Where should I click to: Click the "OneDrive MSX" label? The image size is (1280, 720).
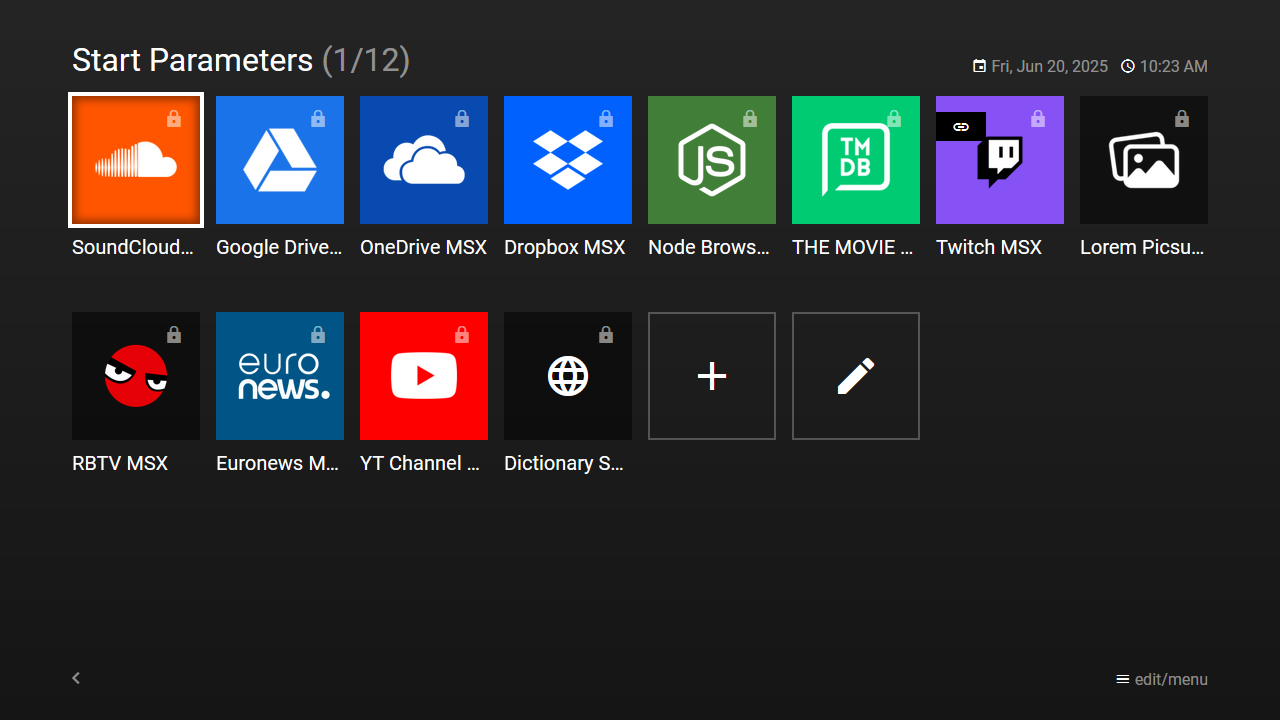pos(424,247)
